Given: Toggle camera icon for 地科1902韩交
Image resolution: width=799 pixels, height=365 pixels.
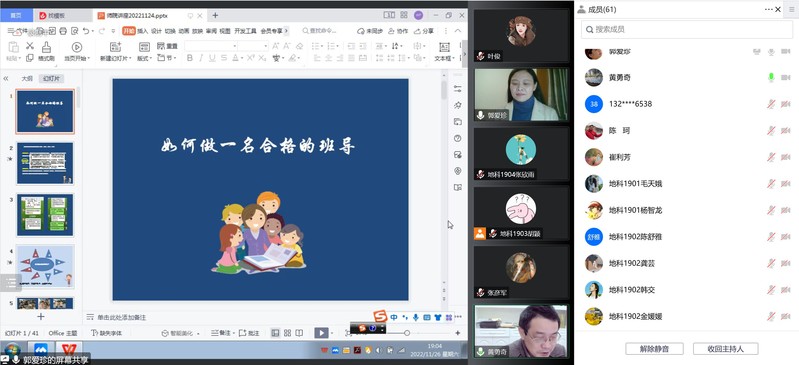Looking at the screenshot, I should point(785,290).
